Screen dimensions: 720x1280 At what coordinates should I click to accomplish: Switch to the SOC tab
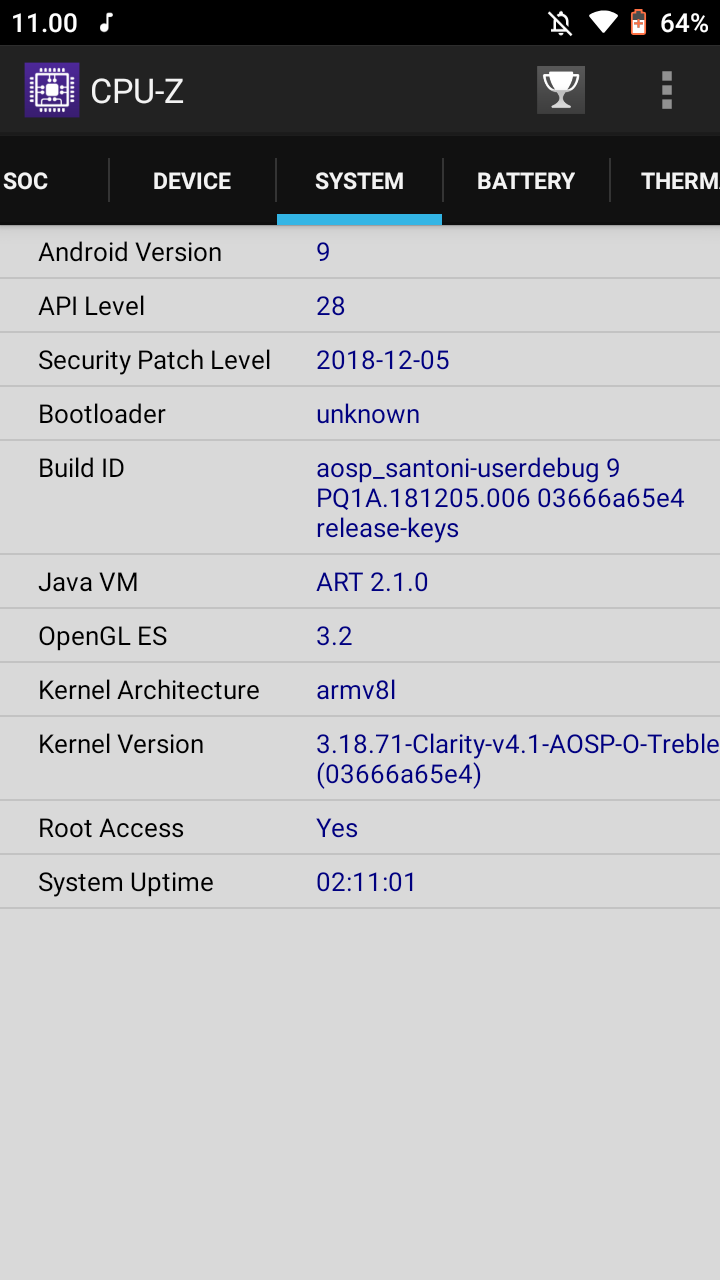point(26,181)
